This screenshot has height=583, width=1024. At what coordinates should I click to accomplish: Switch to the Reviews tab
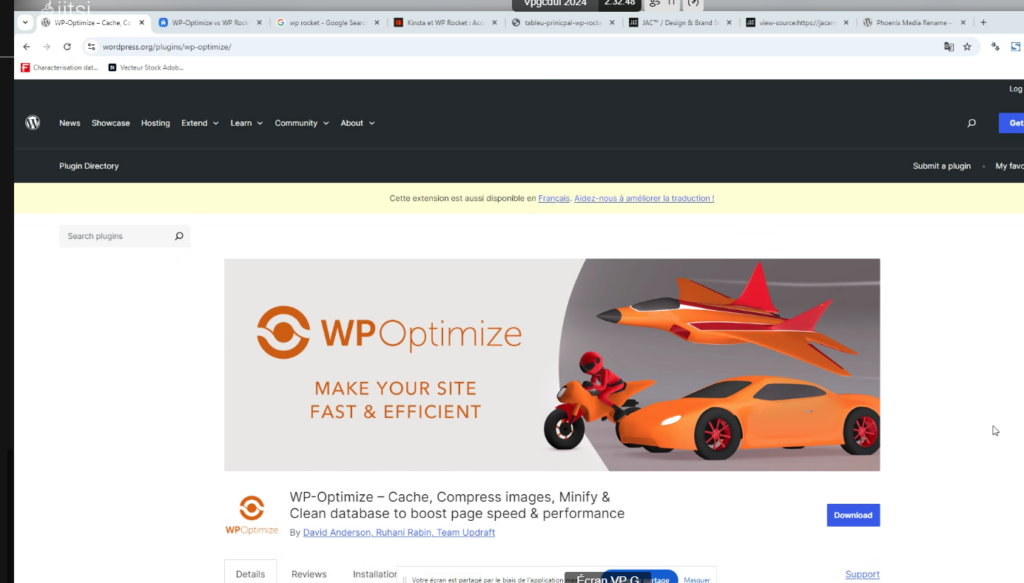(309, 574)
